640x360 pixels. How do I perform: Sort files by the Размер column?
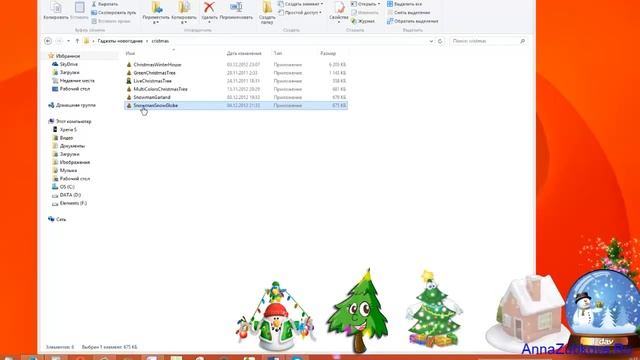pyautogui.click(x=328, y=53)
